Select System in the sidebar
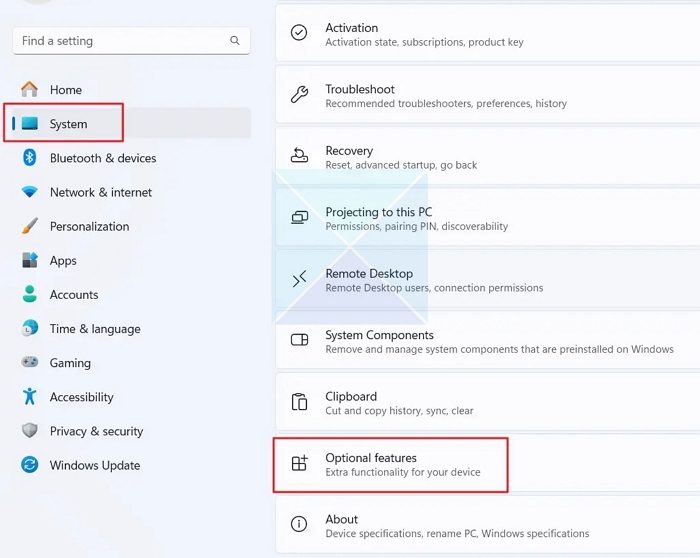 (68, 124)
